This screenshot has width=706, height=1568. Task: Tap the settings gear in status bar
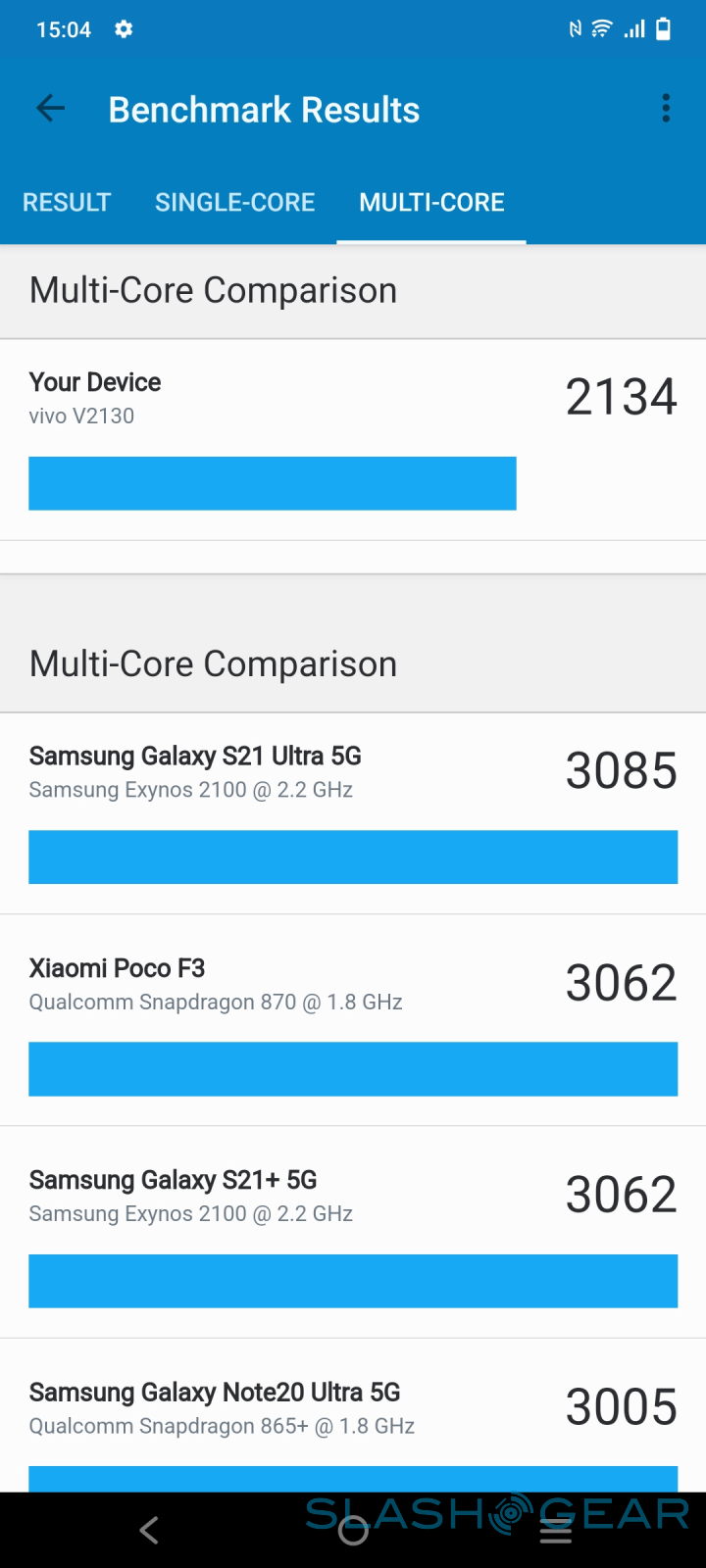[124, 29]
